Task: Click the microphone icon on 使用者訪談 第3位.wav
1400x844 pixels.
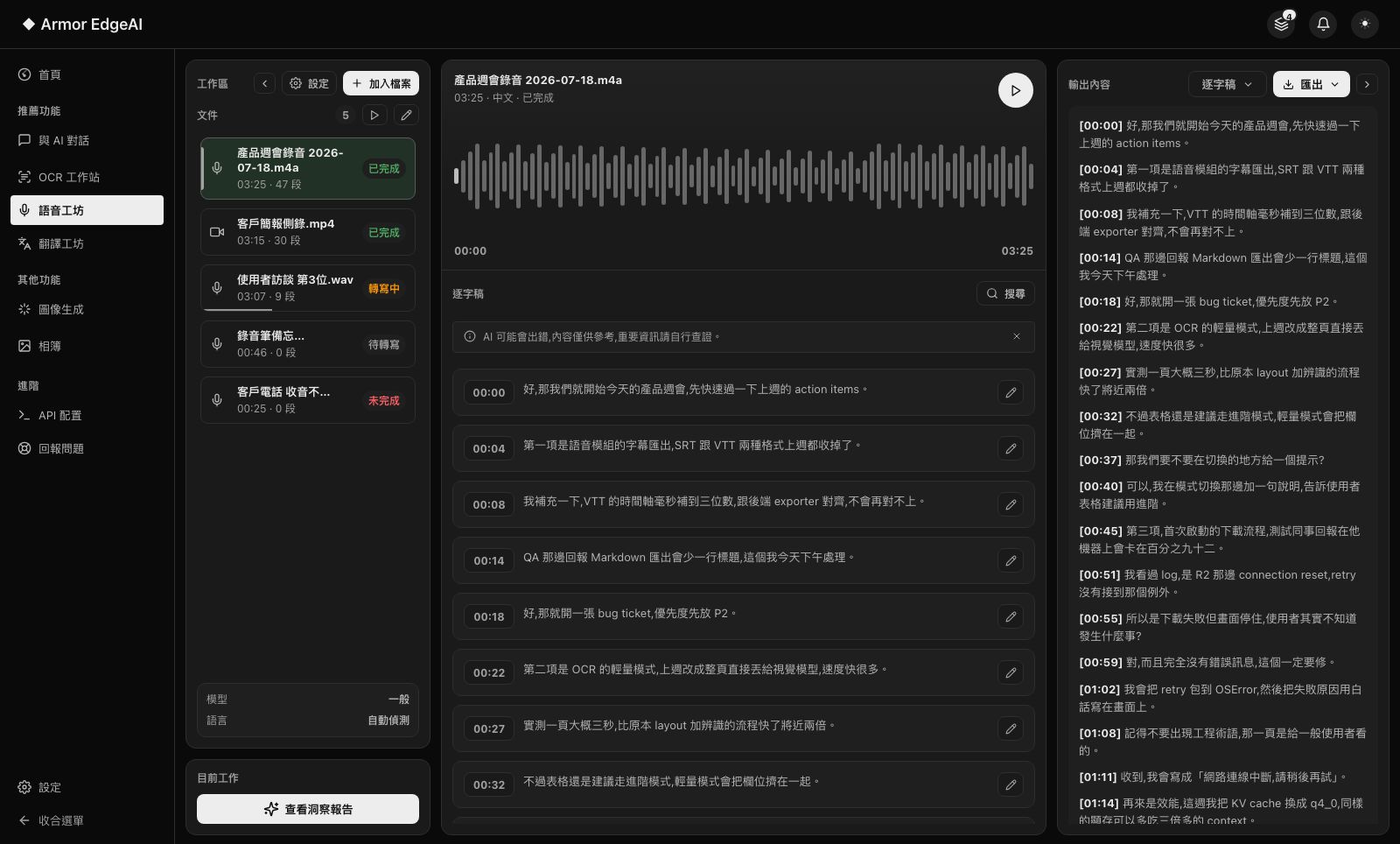Action: point(217,288)
